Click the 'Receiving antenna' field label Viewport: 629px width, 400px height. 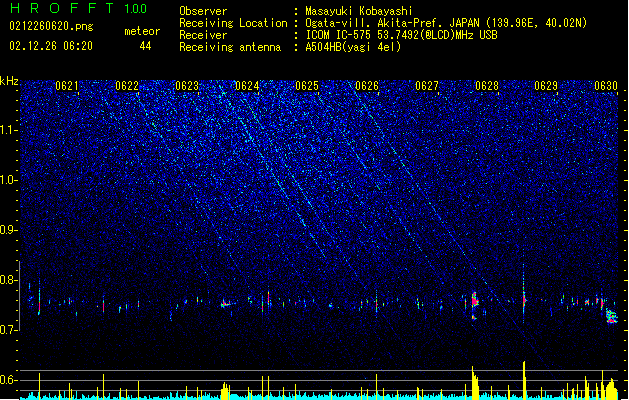[x=230, y=47]
